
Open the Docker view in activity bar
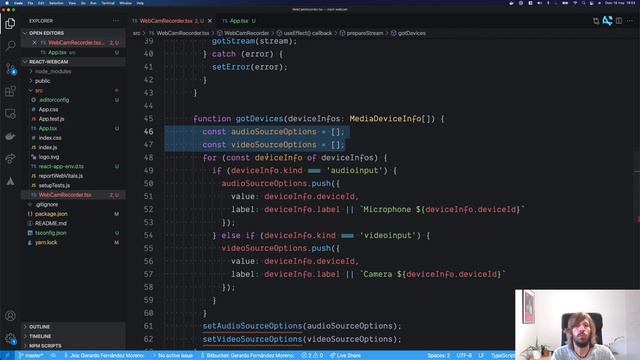point(10,136)
